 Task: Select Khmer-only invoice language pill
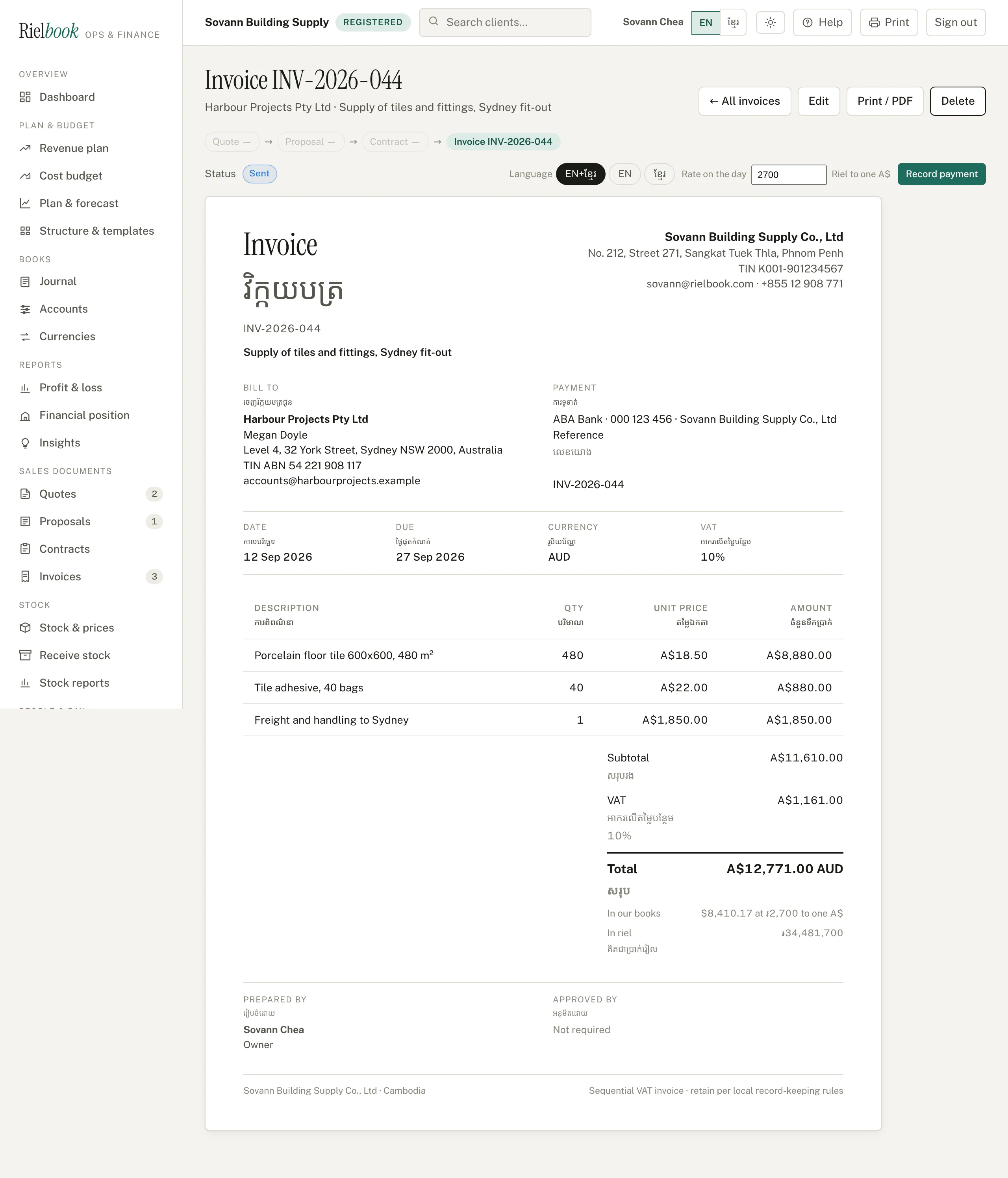660,174
